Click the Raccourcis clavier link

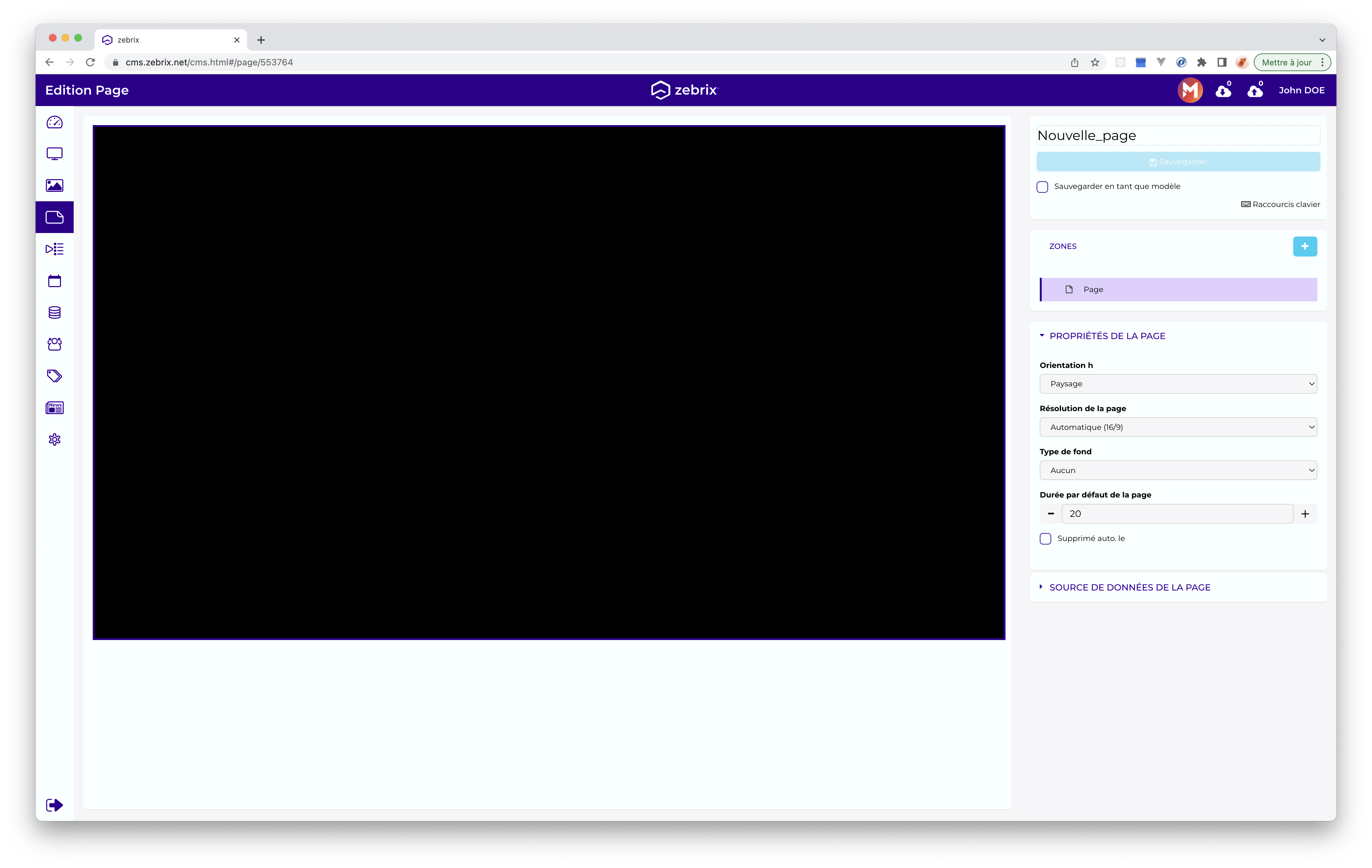1280,204
